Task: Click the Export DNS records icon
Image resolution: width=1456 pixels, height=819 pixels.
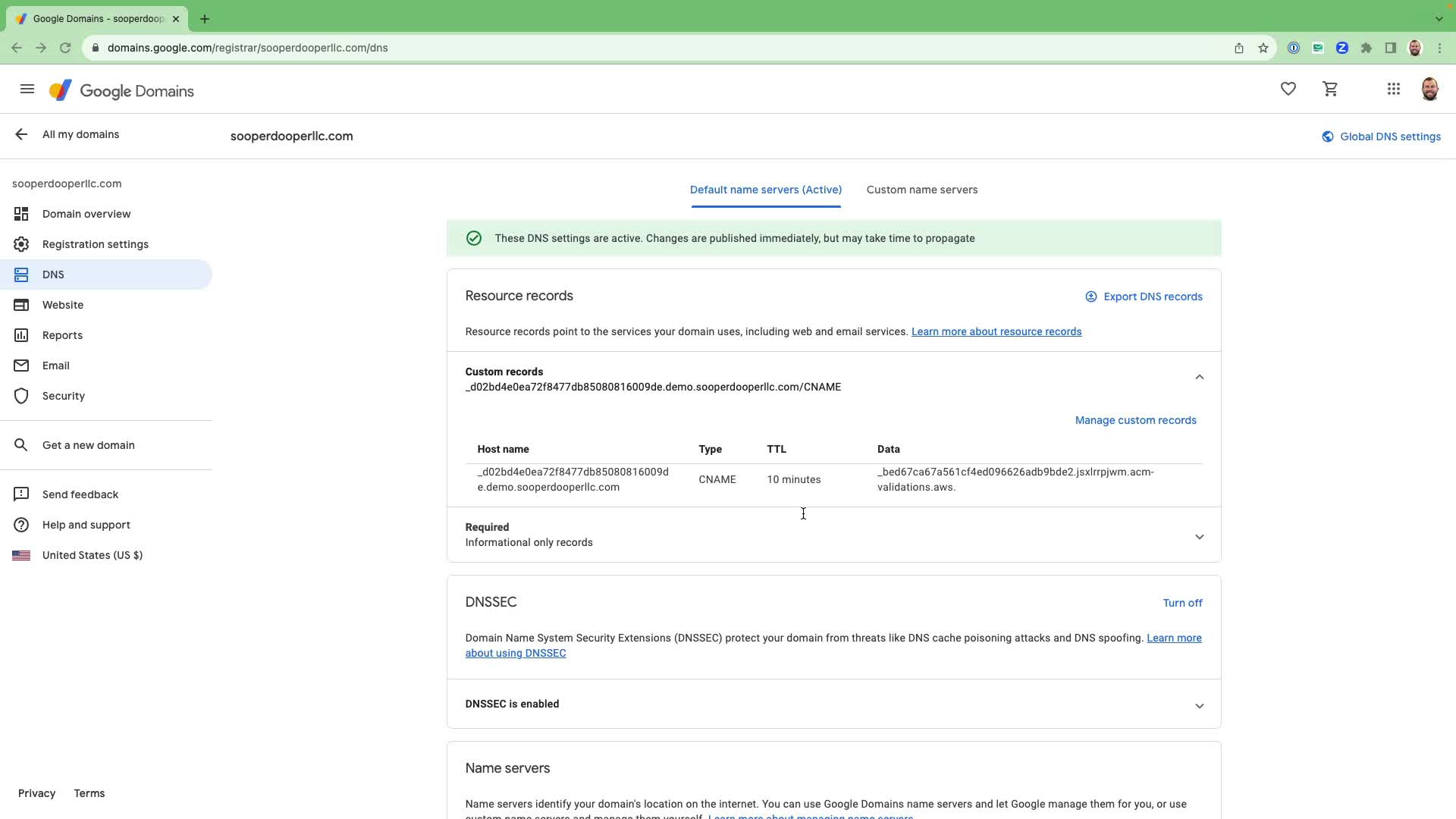Action: click(x=1090, y=297)
